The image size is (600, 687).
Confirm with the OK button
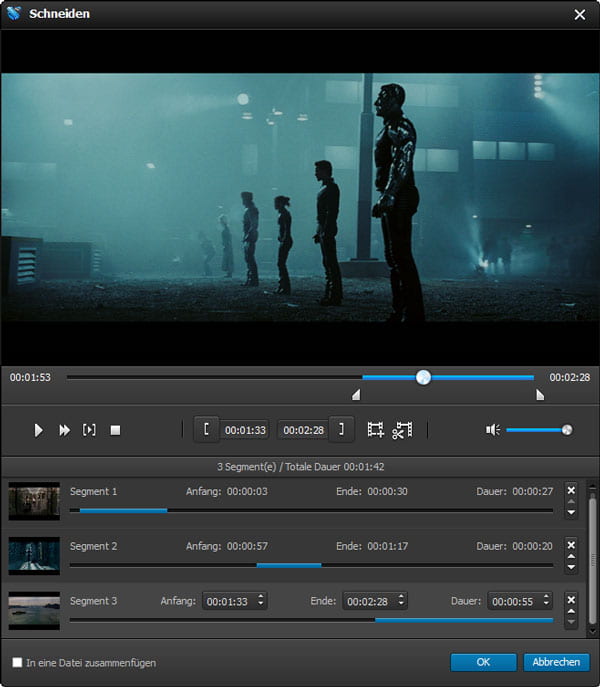tap(483, 662)
